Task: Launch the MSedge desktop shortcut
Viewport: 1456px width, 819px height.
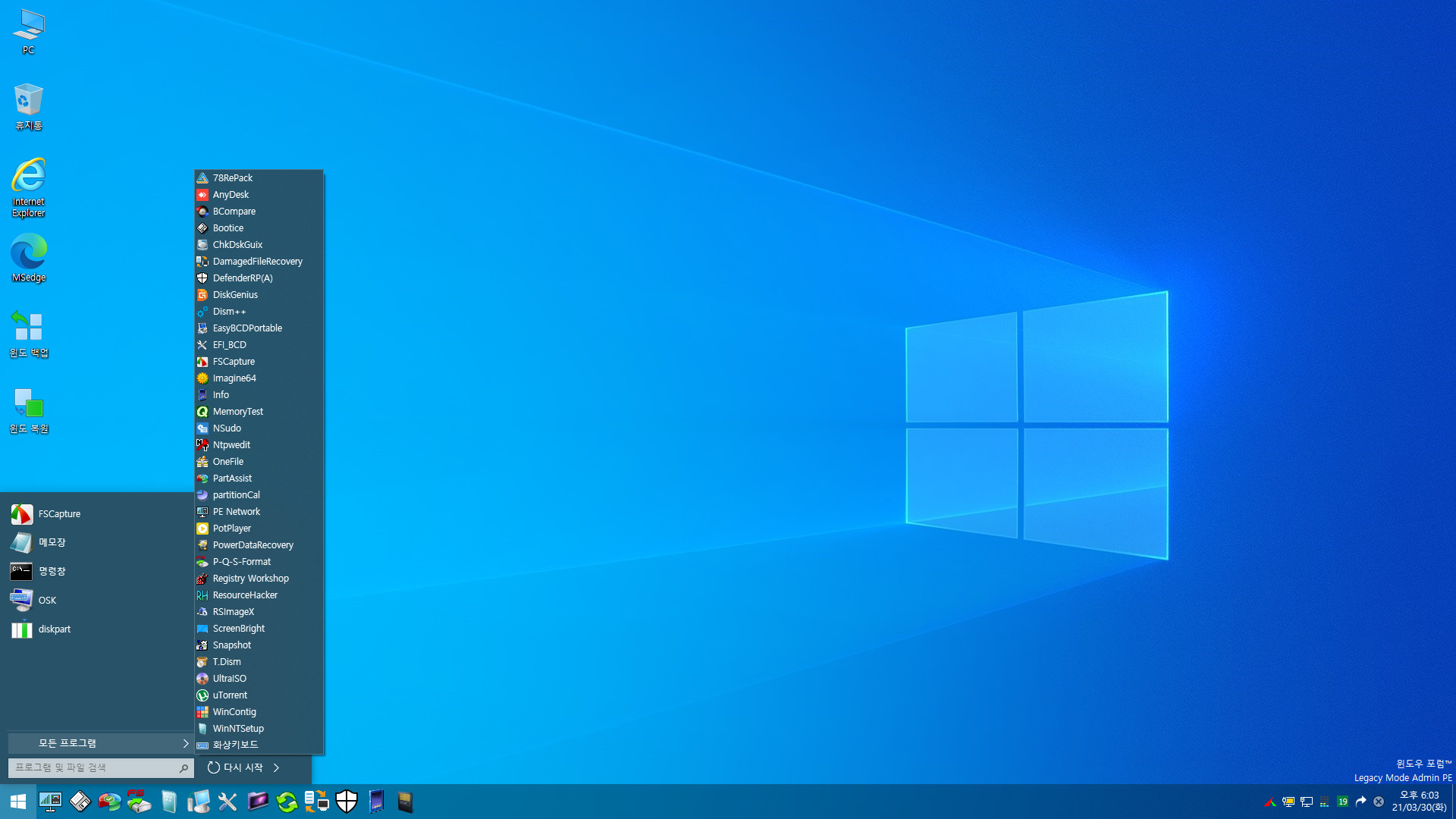Action: 28,258
